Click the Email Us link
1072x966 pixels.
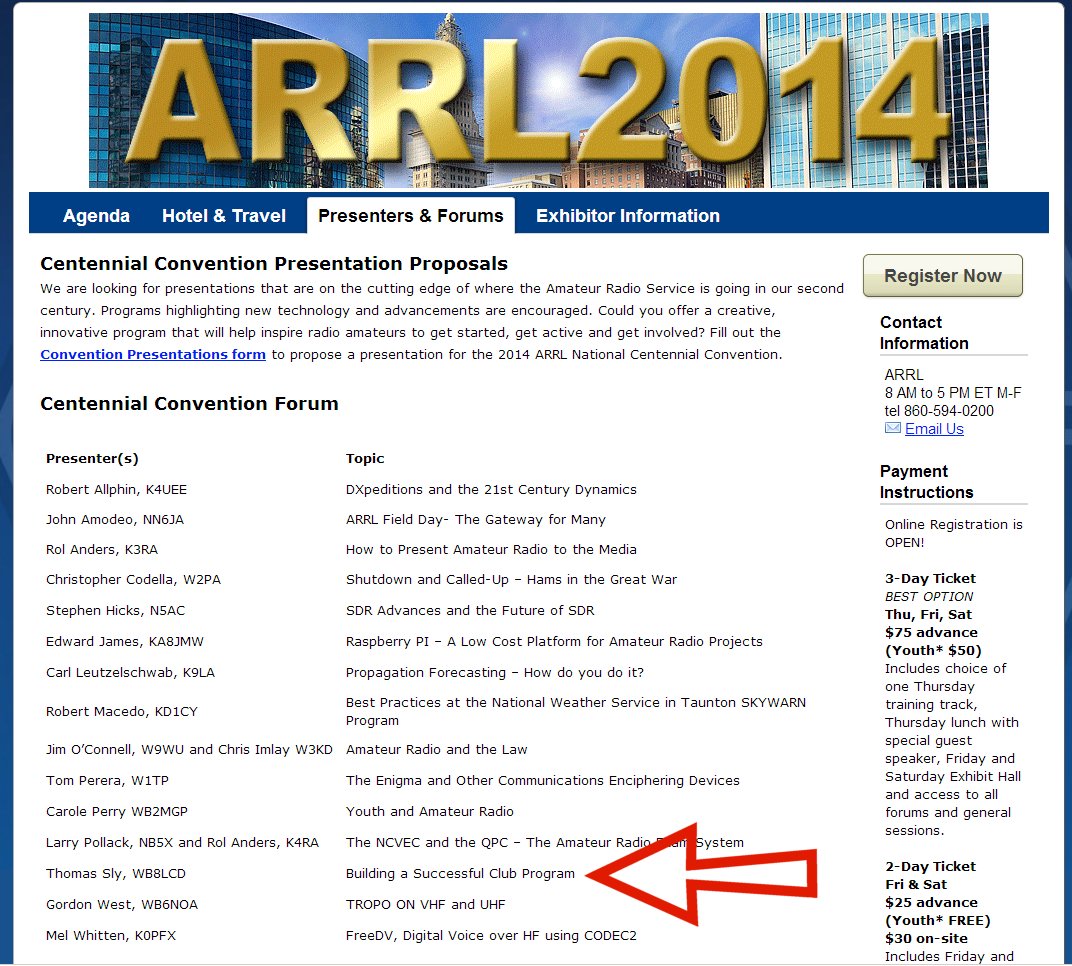pyautogui.click(x=934, y=429)
